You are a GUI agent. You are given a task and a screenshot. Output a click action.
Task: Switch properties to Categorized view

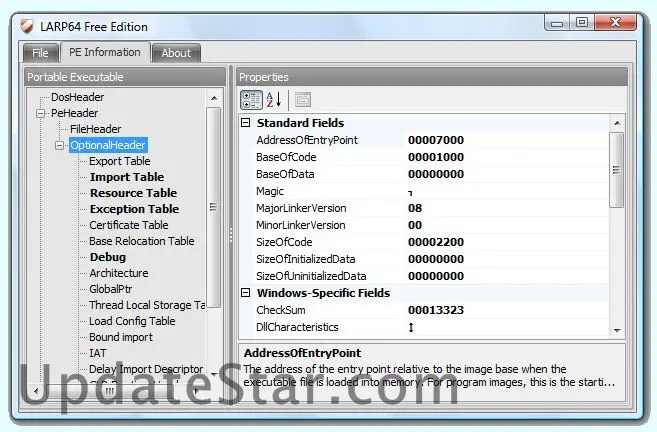[251, 100]
